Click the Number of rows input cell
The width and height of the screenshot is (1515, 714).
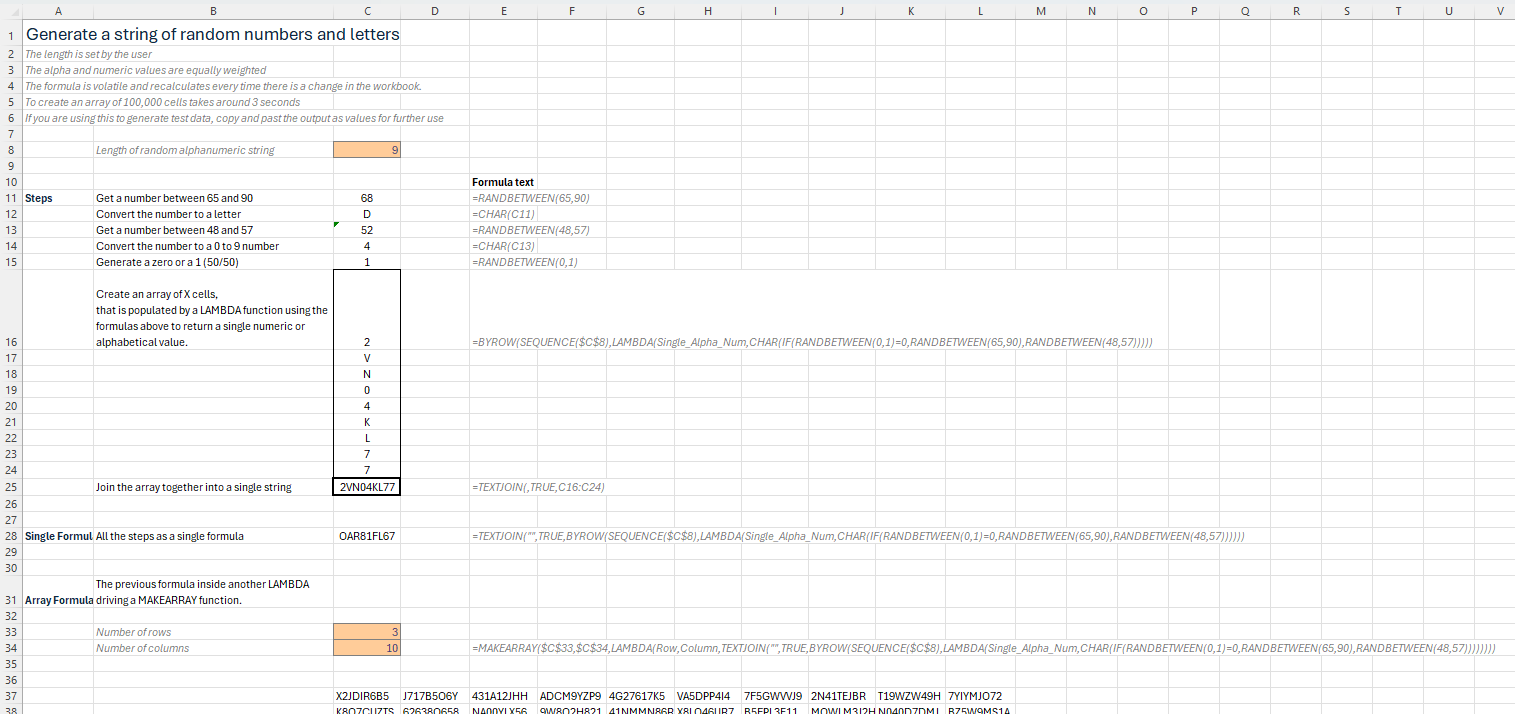(x=367, y=632)
